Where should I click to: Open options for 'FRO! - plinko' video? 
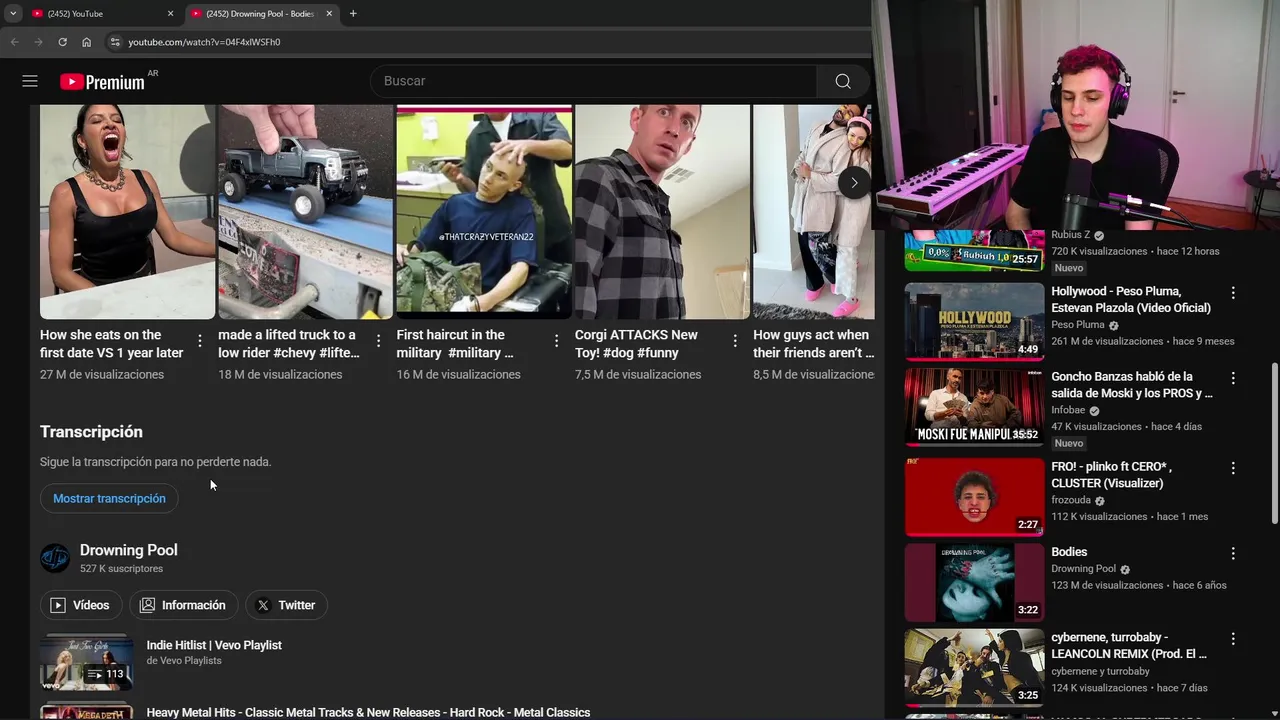(x=1233, y=468)
